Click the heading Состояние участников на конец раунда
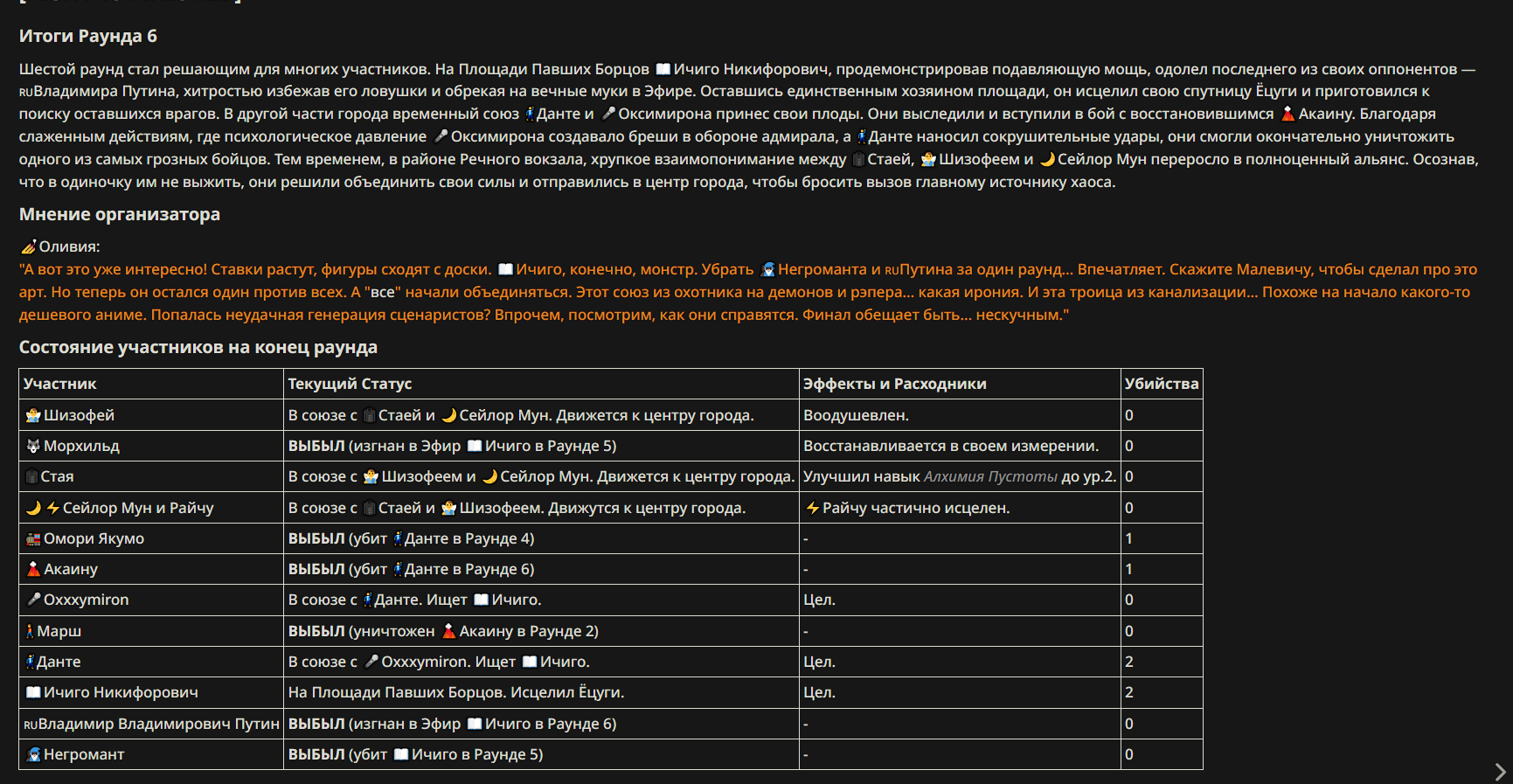Viewport: 1513px width, 784px height. point(198,347)
